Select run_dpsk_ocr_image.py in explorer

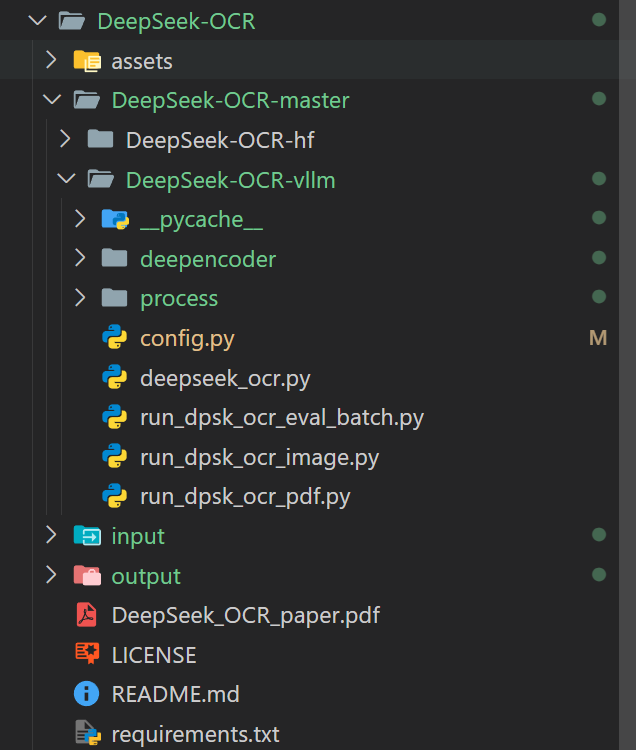259,457
